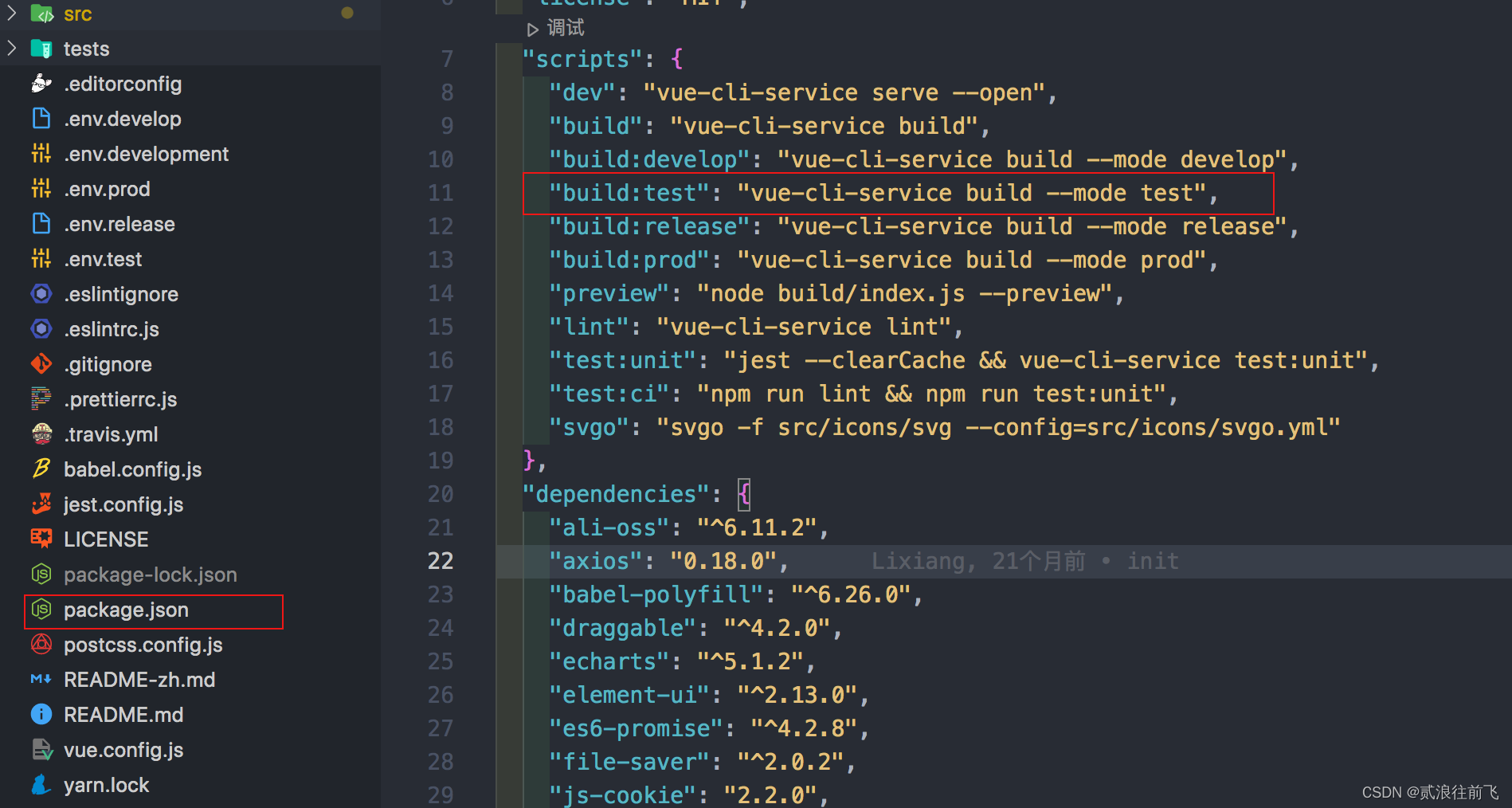
Task: Select the package-lock.json file
Action: pyautogui.click(x=150, y=574)
